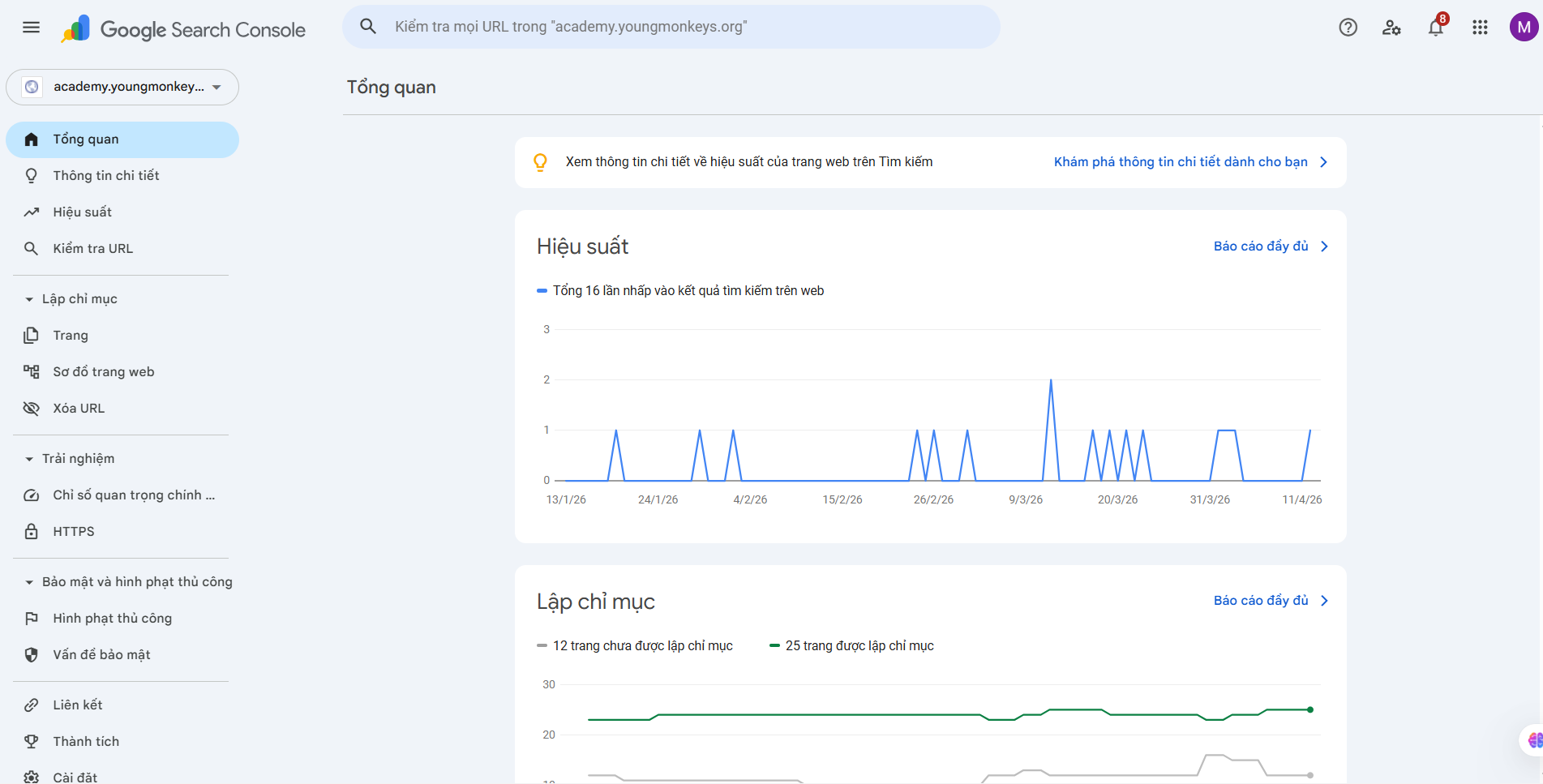Open Báo cáo đầy đủ for Lập chỉ mục
The image size is (1543, 784).
1270,601
